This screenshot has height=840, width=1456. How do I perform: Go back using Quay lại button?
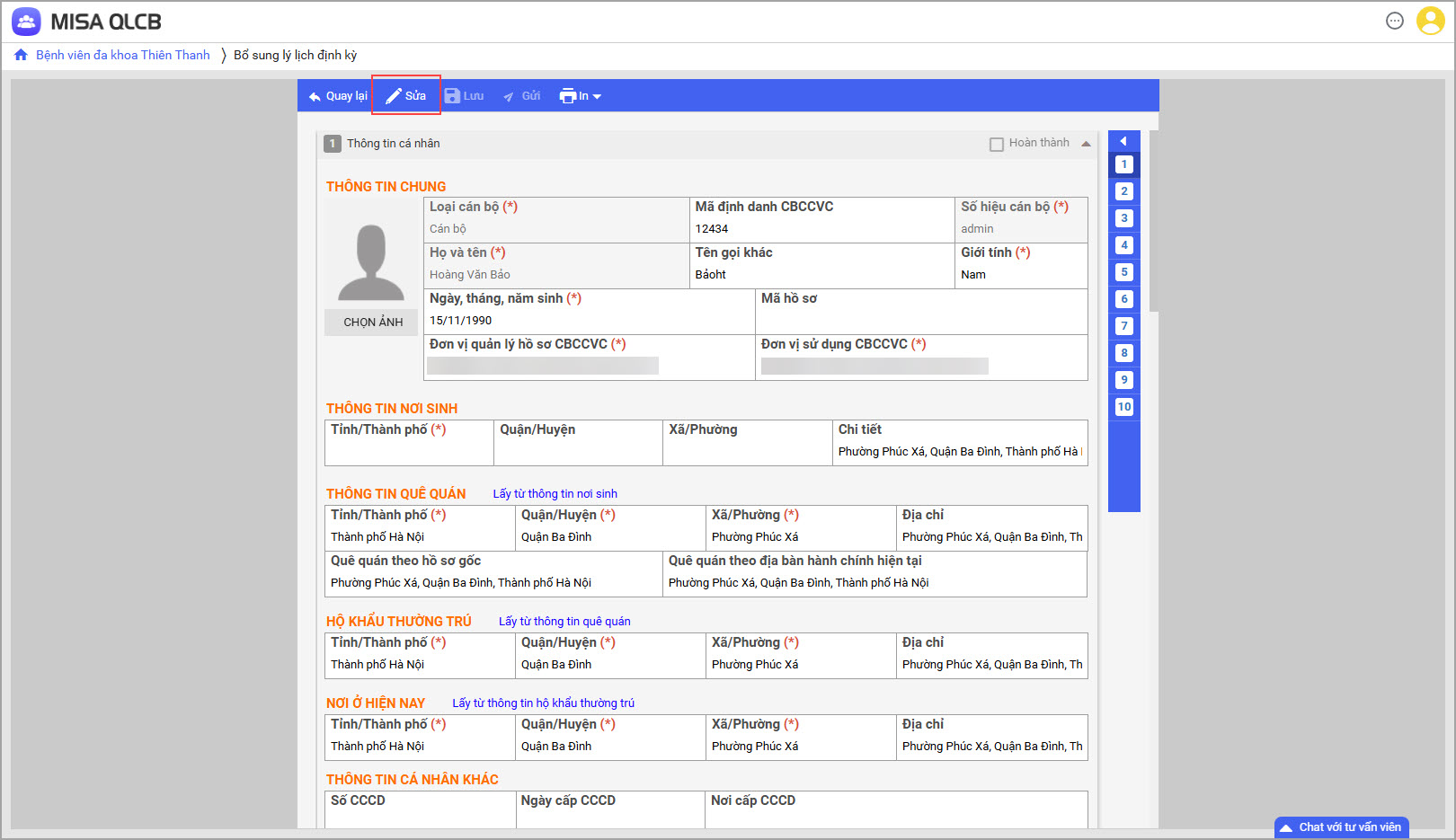(338, 96)
